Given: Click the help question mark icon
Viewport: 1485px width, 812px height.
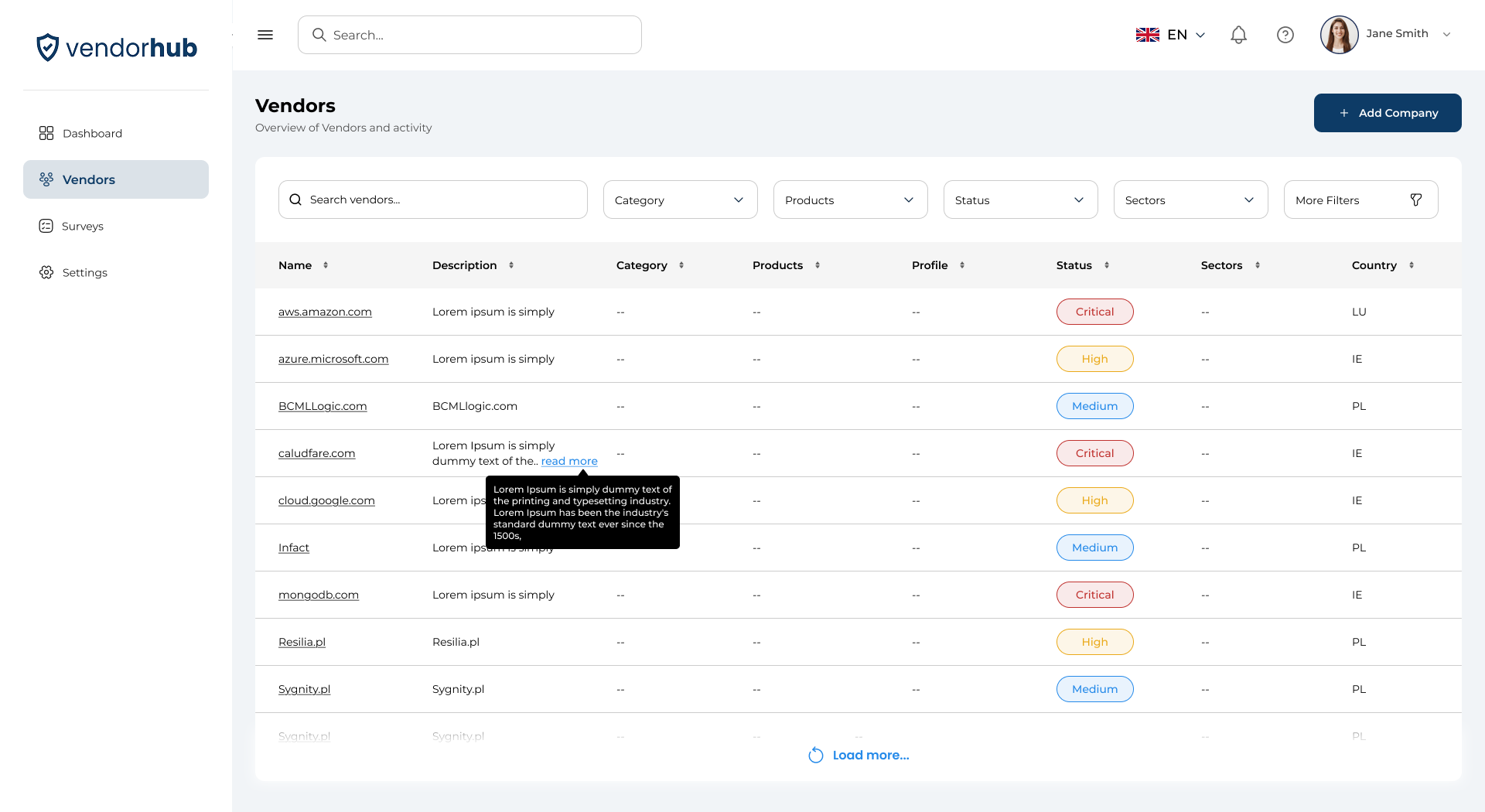Looking at the screenshot, I should 1285,35.
